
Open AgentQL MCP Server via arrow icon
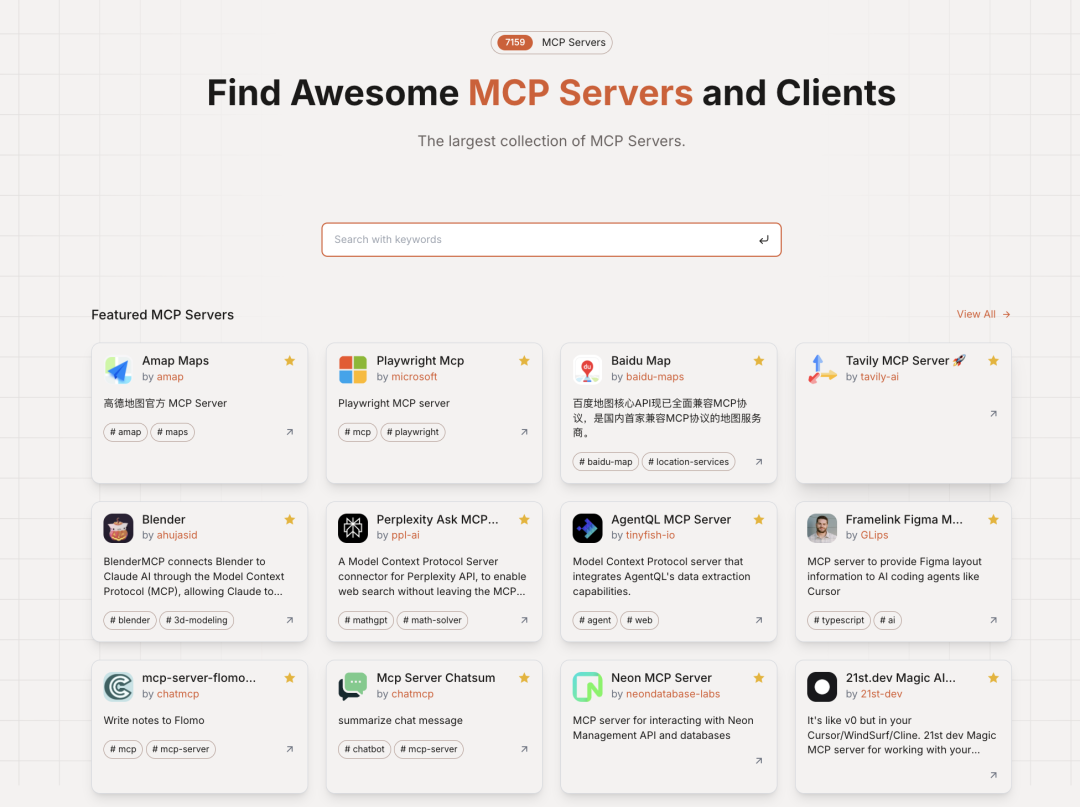759,620
